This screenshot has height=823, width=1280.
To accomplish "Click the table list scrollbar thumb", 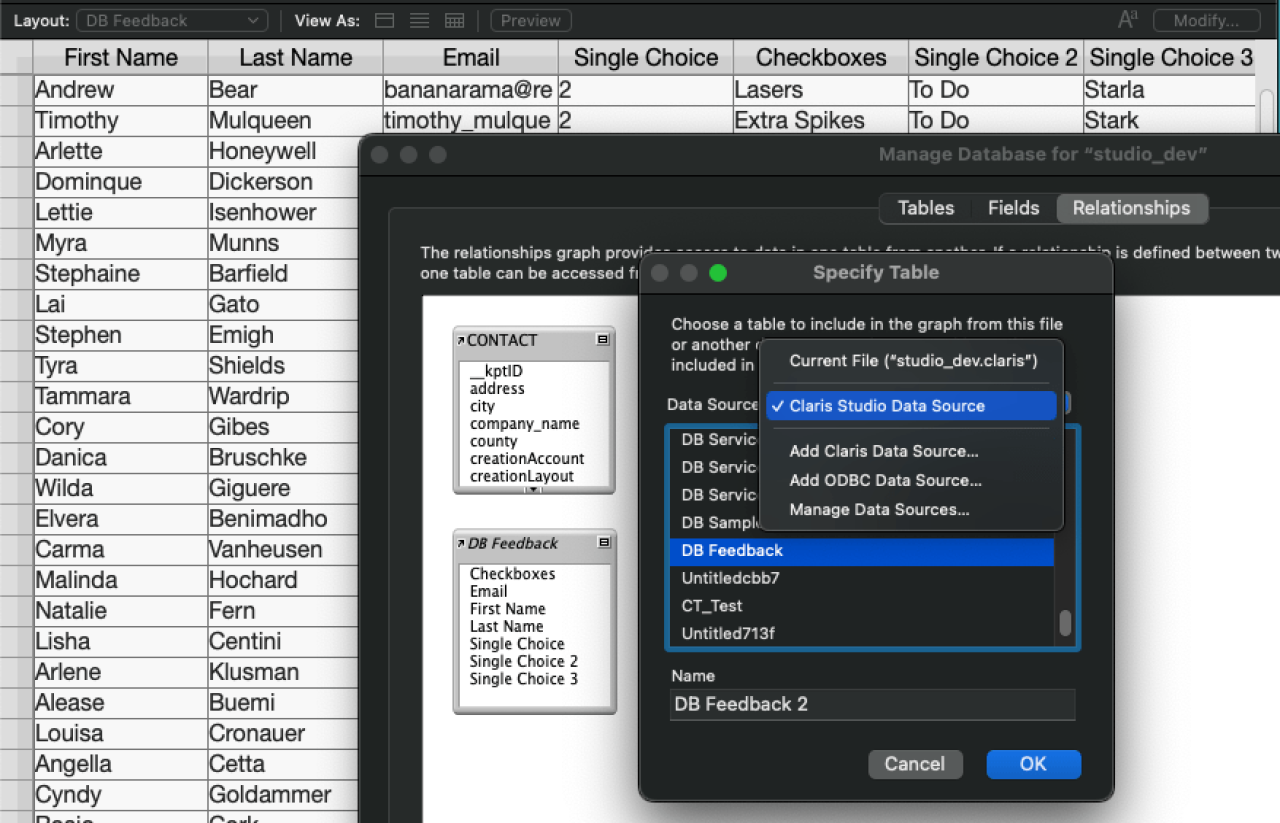I will point(1066,623).
